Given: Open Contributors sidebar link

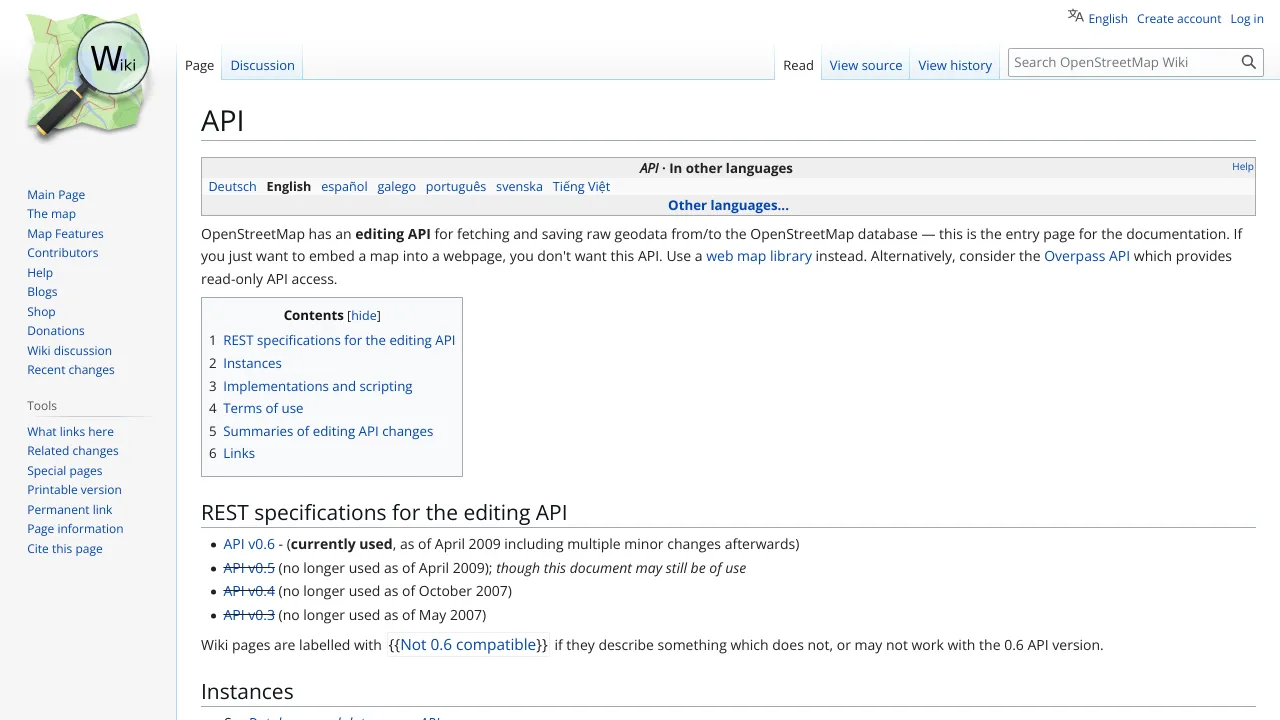Looking at the screenshot, I should pos(62,253).
